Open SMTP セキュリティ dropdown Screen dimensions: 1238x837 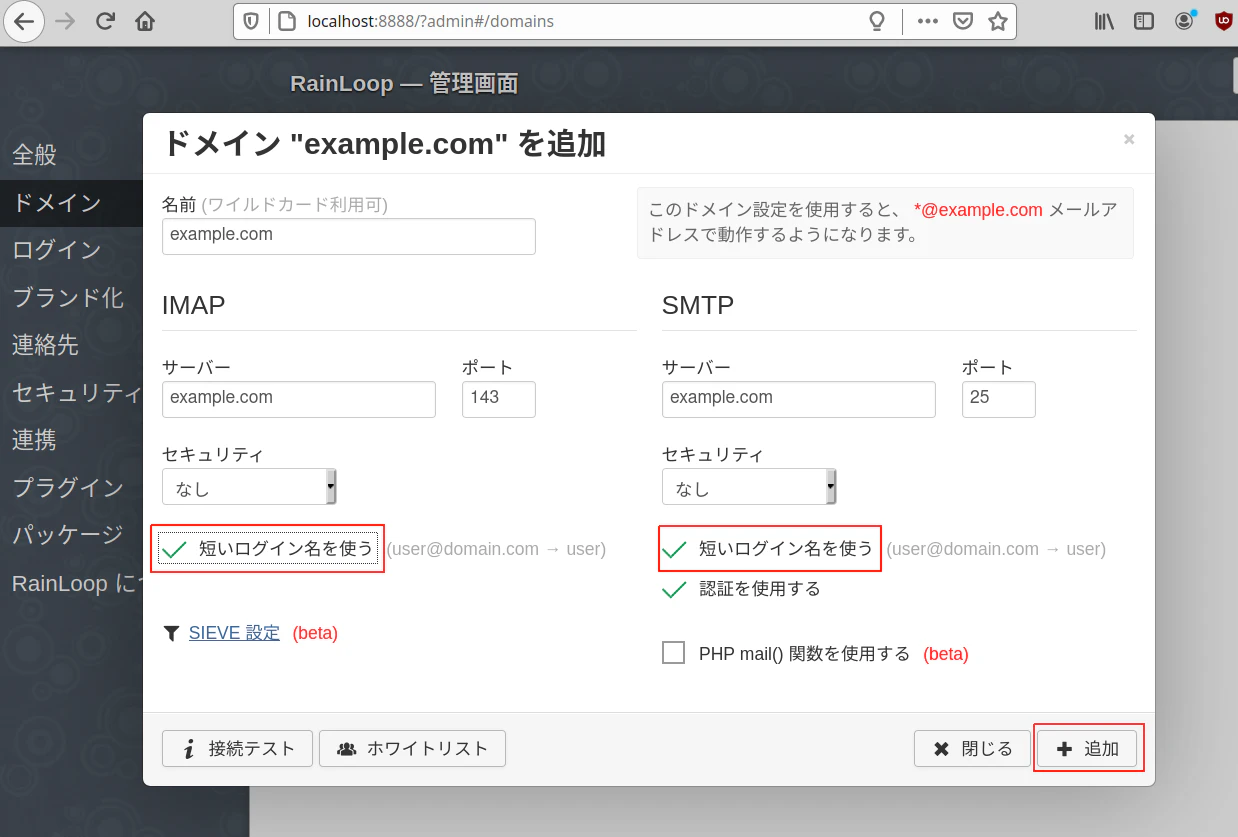(x=749, y=487)
